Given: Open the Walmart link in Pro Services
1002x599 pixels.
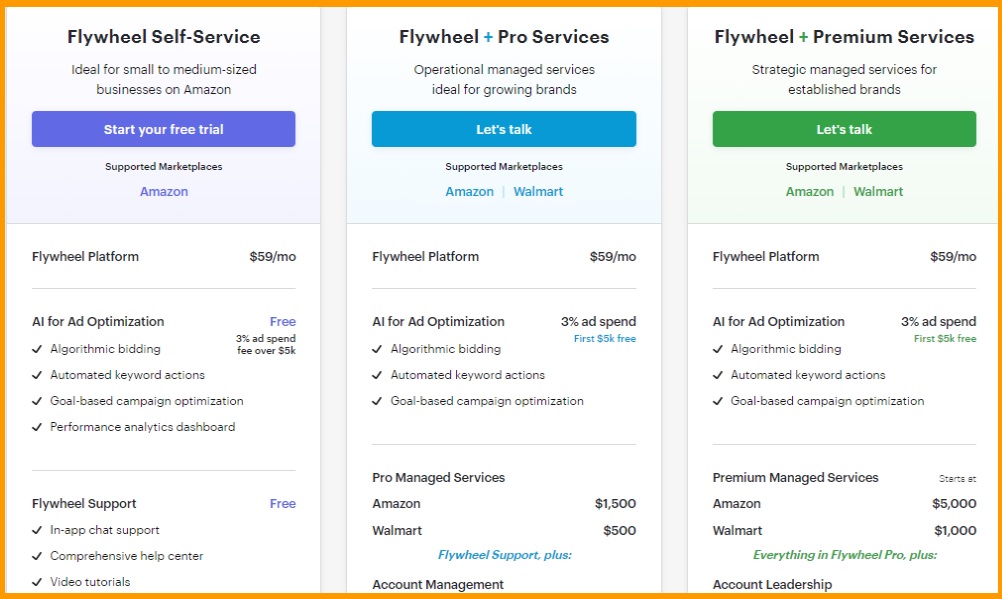Looking at the screenshot, I should point(538,192).
